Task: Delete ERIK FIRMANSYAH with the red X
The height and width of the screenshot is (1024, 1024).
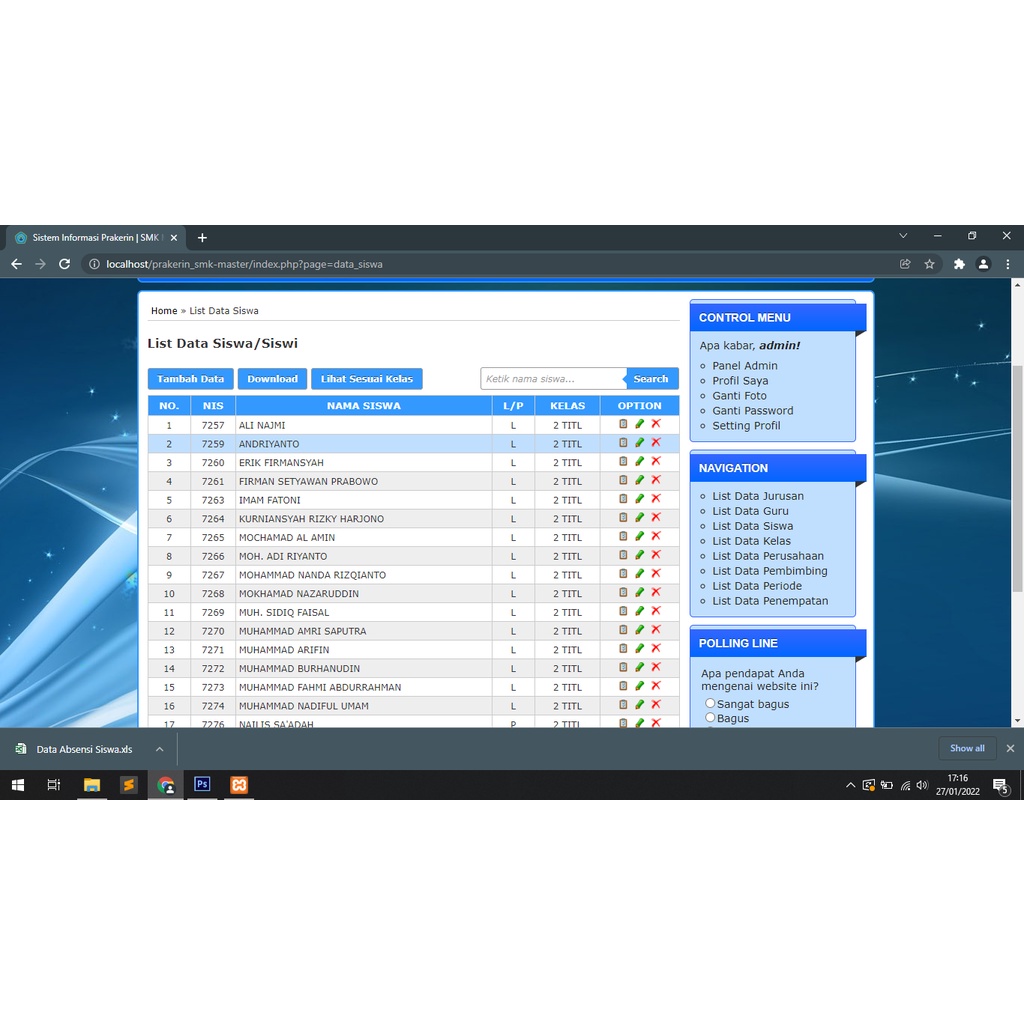Action: tap(656, 461)
